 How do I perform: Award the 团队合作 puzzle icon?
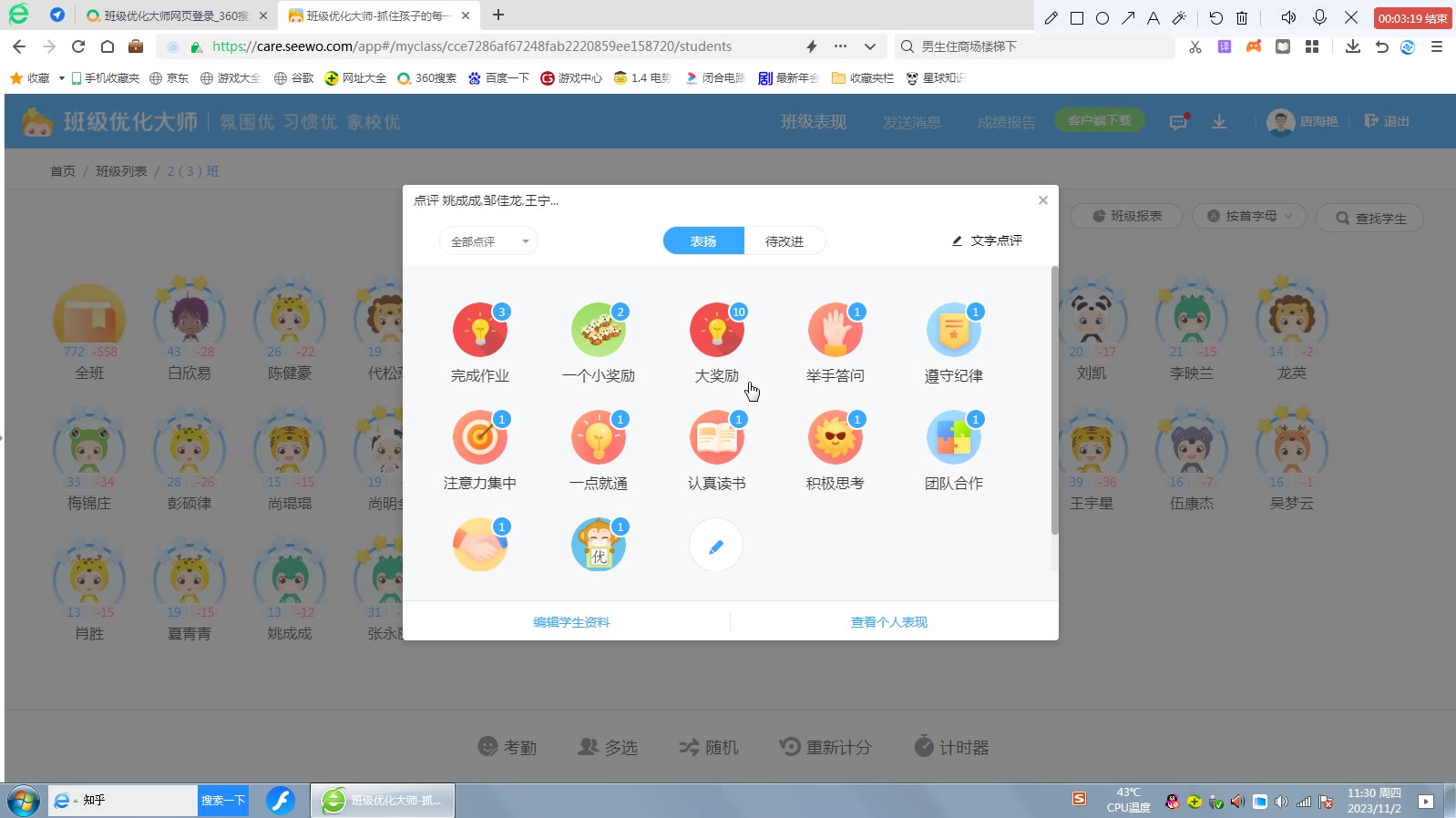coord(954,437)
